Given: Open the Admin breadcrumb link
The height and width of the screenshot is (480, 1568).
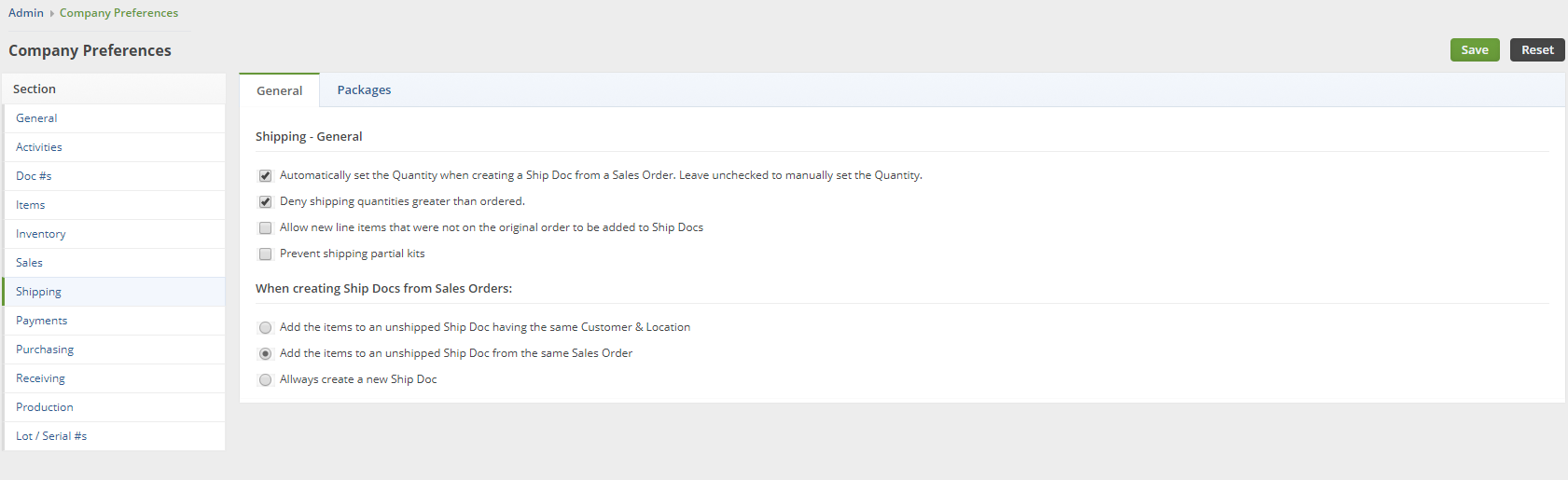Looking at the screenshot, I should [x=26, y=13].
